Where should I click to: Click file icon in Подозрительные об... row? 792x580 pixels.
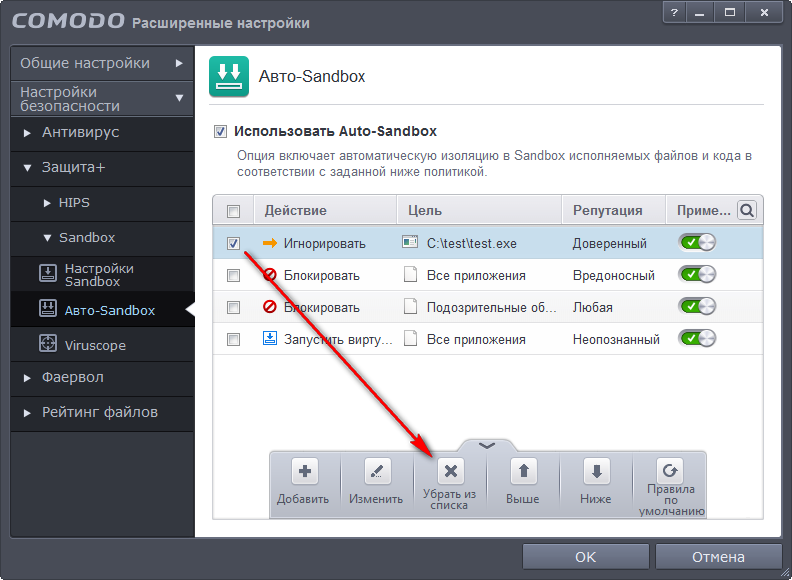point(410,306)
